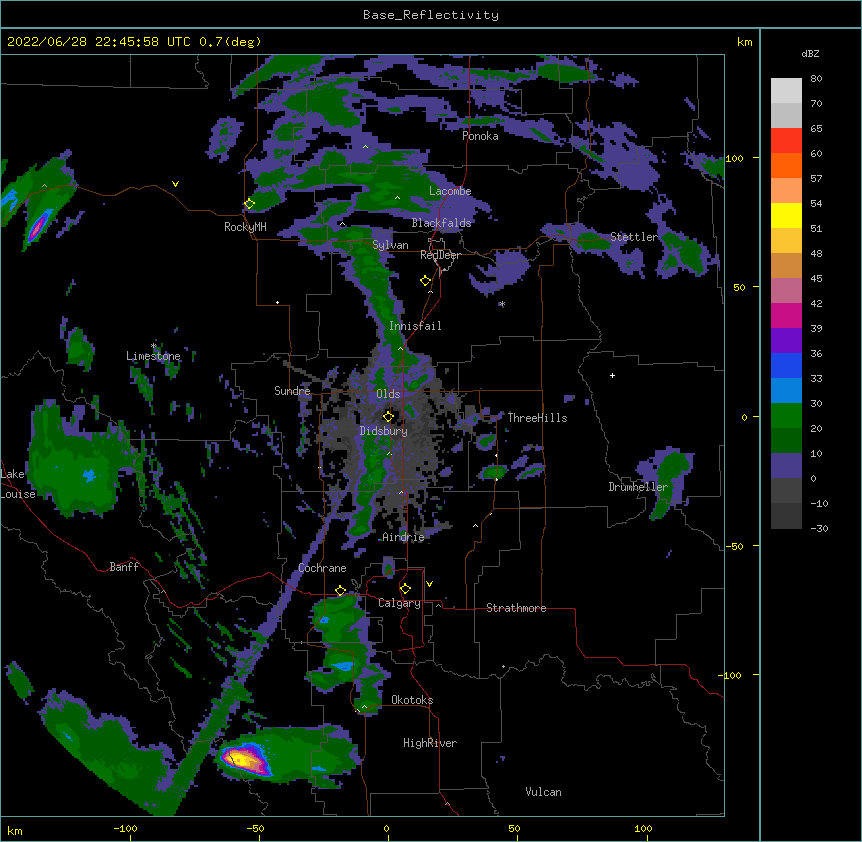Click the RockyMH label
Screen dimensions: 862x842
(245, 227)
